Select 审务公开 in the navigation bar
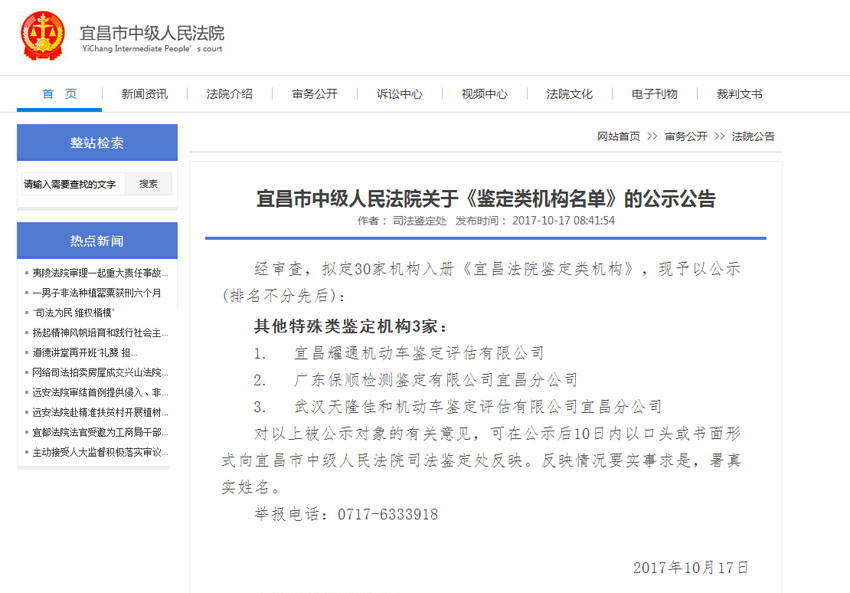 tap(314, 94)
